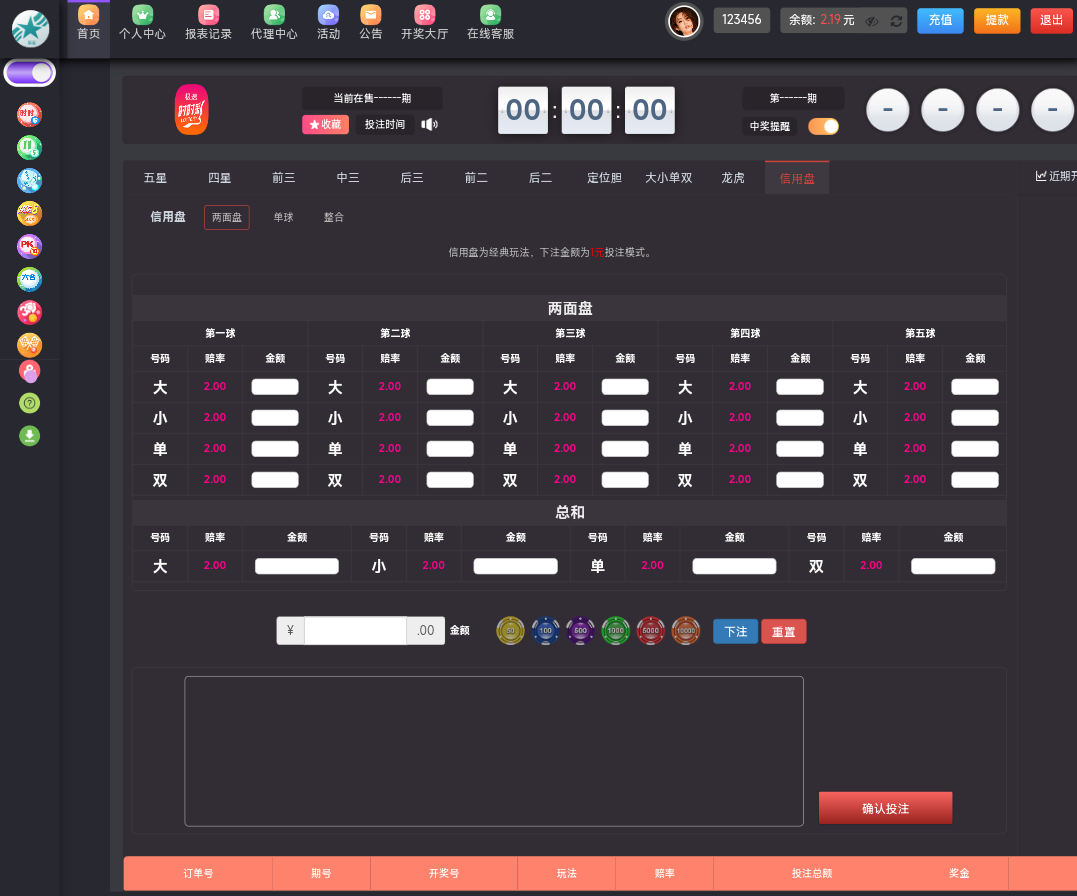Screen dimensions: 1077x896
Task: Select the 1000 green betting chip
Action: coord(616,631)
